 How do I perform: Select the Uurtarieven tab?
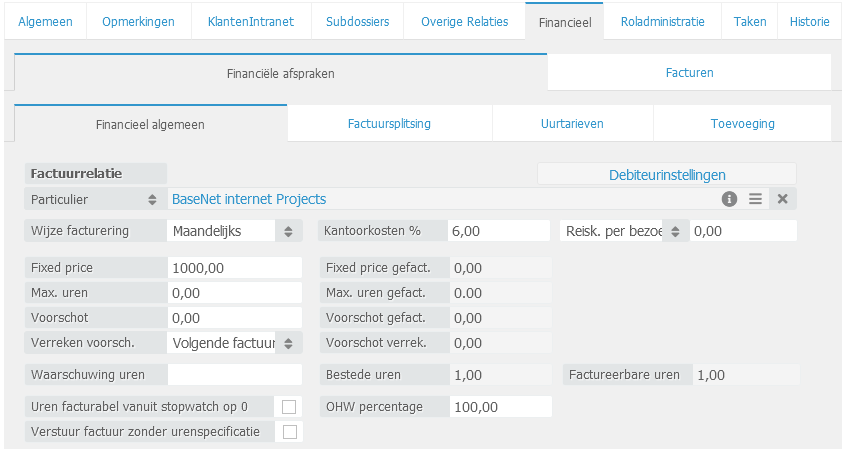click(572, 124)
